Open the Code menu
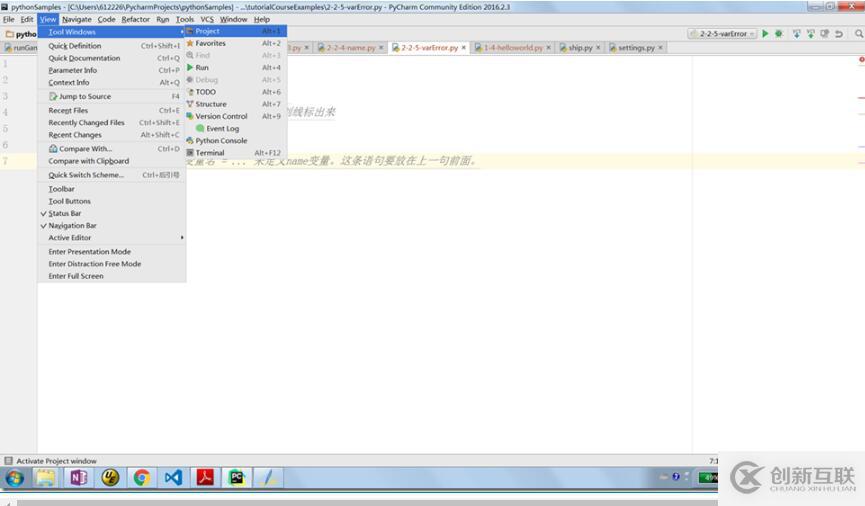The width and height of the screenshot is (865, 506). pyautogui.click(x=106, y=19)
